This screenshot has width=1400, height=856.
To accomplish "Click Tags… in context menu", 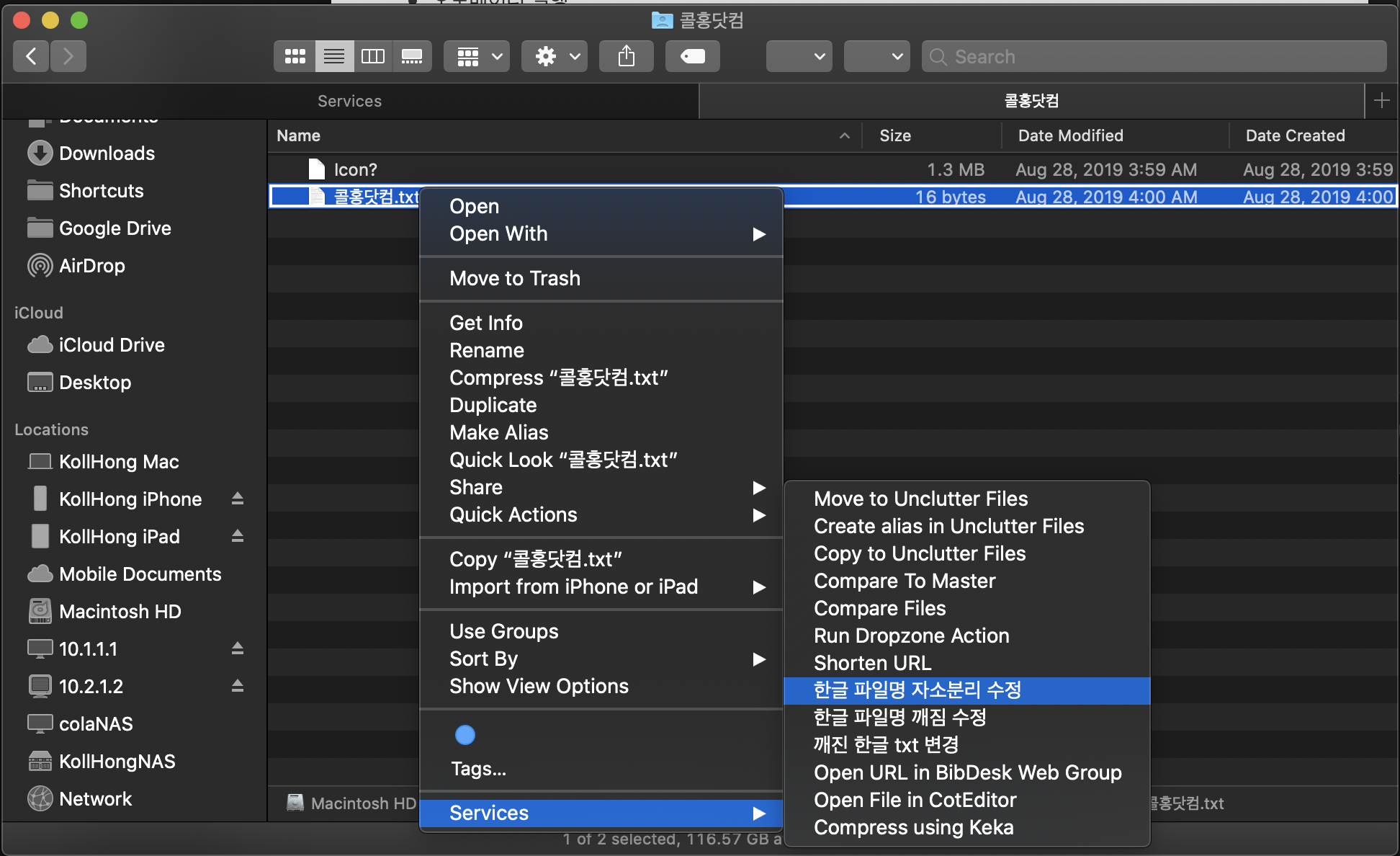I will [478, 769].
